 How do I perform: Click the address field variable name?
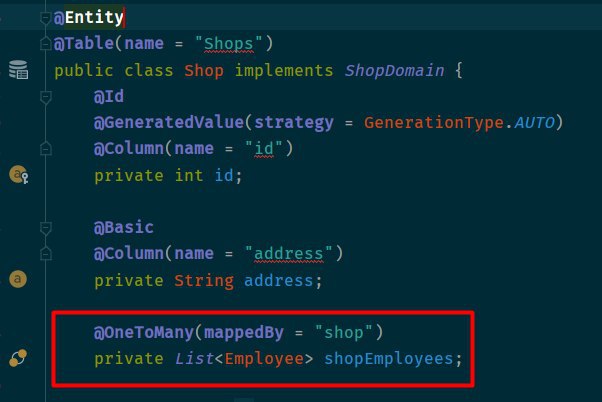click(279, 281)
